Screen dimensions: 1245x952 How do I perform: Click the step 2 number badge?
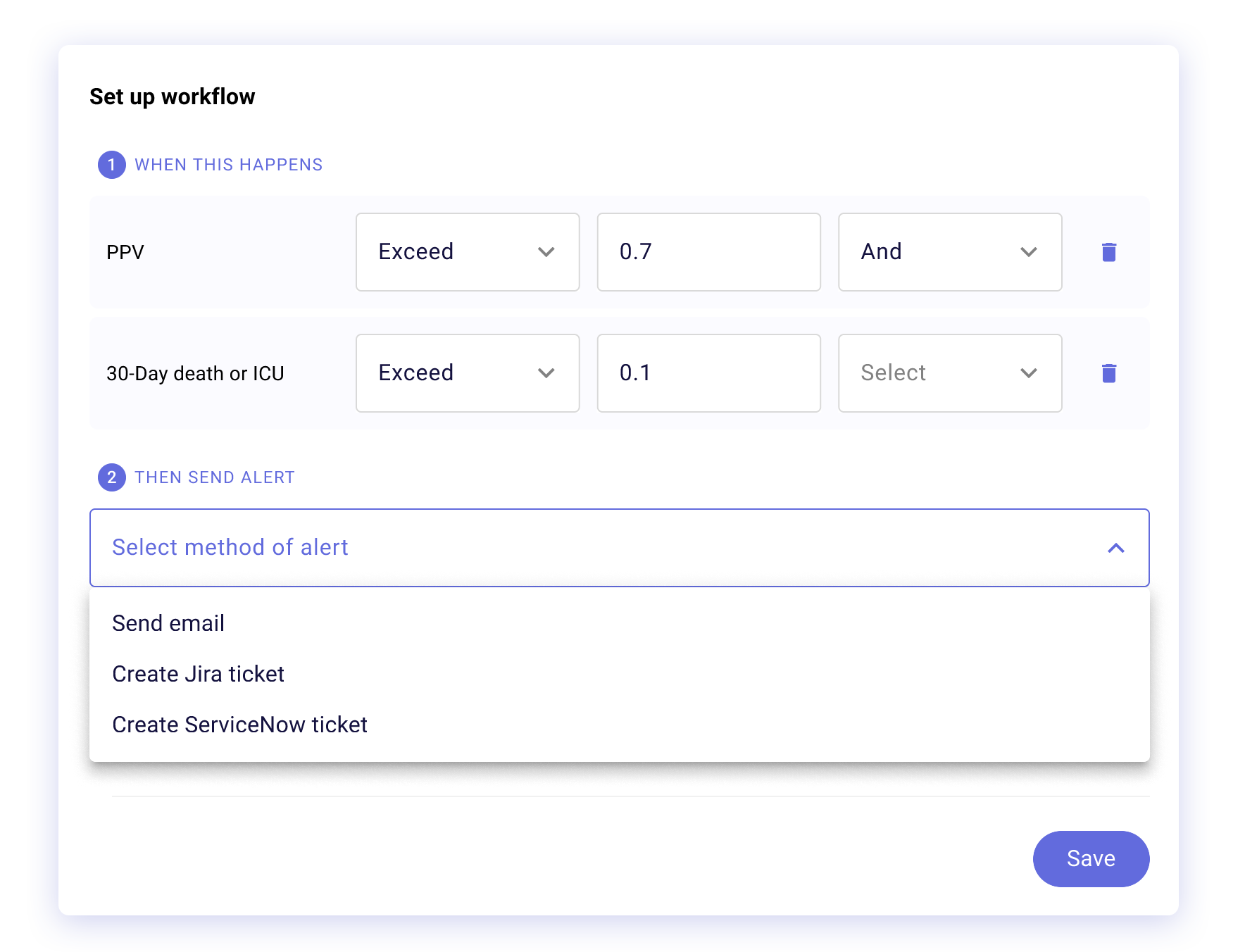click(x=111, y=477)
